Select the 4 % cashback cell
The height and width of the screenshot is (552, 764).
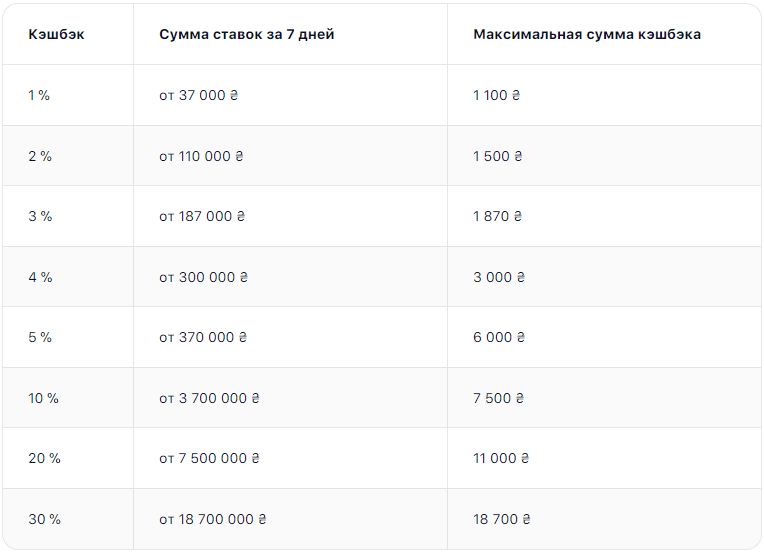pos(40,277)
